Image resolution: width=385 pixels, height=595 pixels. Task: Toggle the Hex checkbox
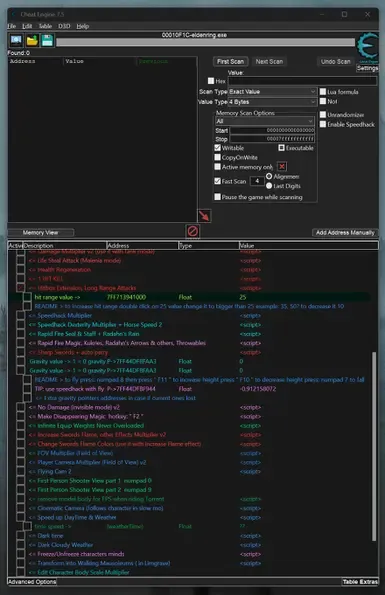click(x=211, y=81)
